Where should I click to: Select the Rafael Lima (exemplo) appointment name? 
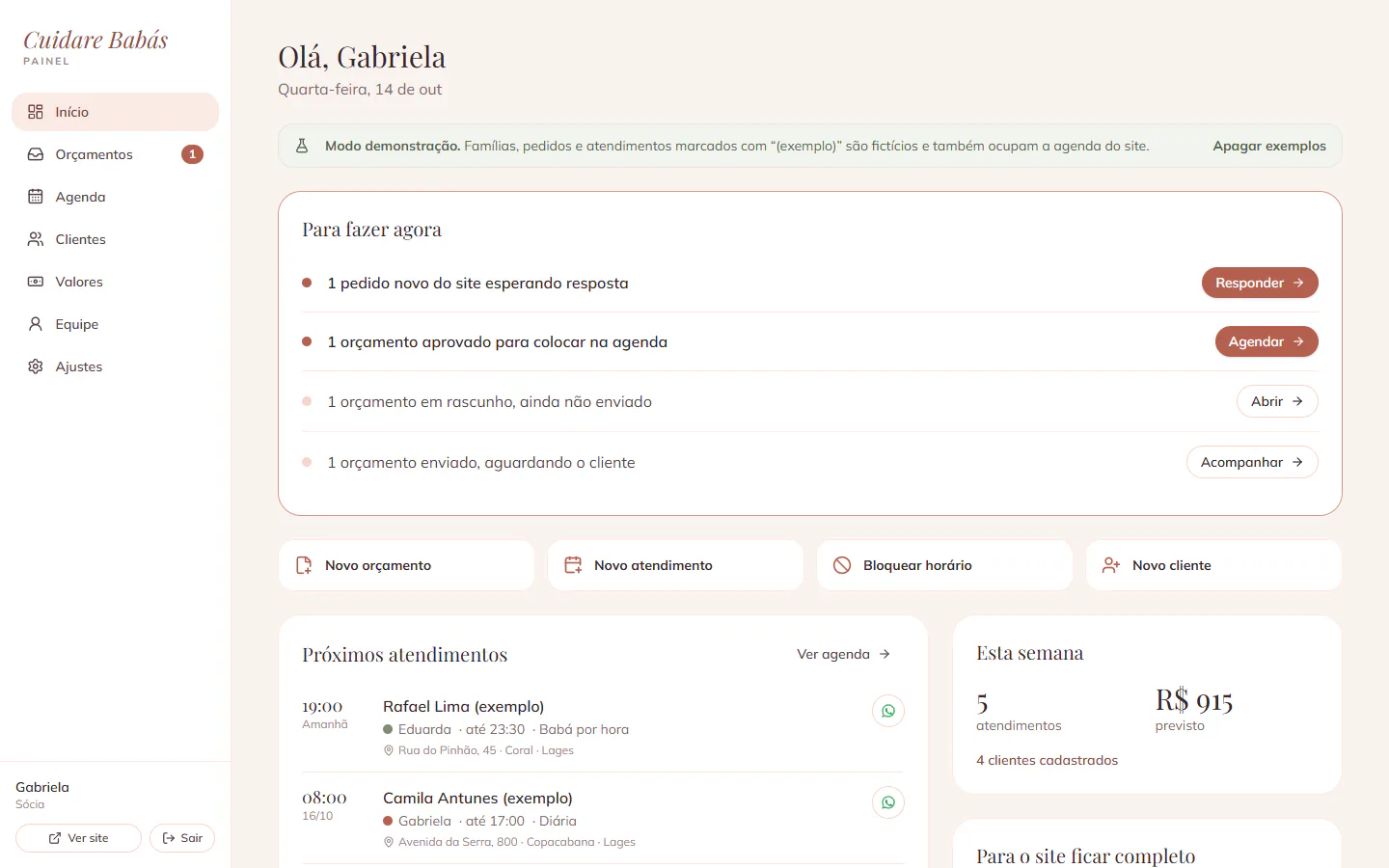[463, 707]
